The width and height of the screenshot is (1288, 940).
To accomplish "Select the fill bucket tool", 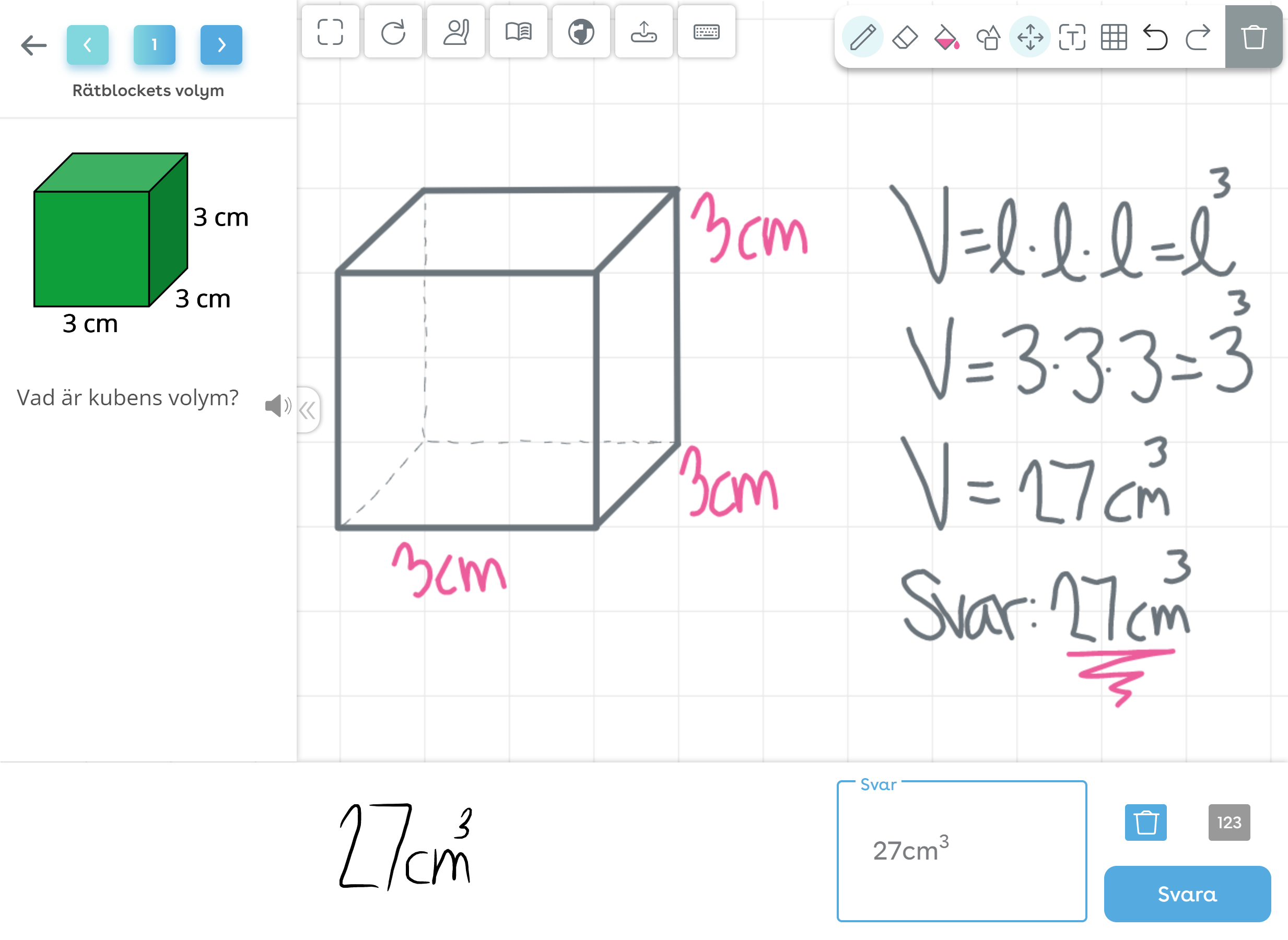I will click(x=946, y=37).
